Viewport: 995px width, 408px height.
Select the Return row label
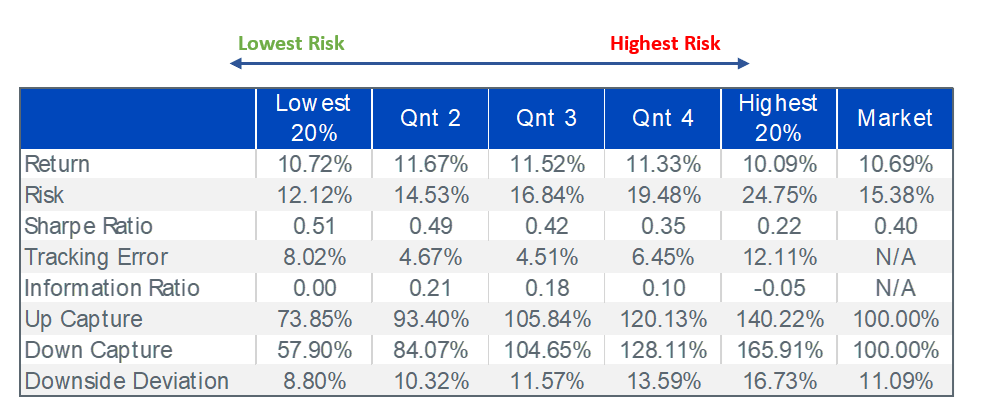(57, 164)
